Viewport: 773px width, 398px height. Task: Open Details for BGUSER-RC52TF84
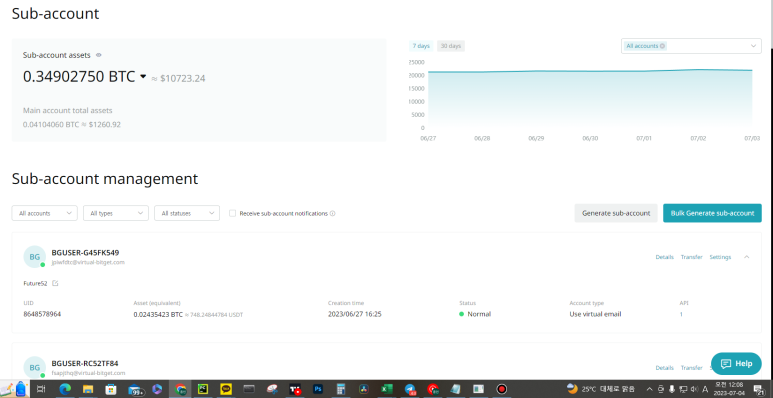click(664, 368)
